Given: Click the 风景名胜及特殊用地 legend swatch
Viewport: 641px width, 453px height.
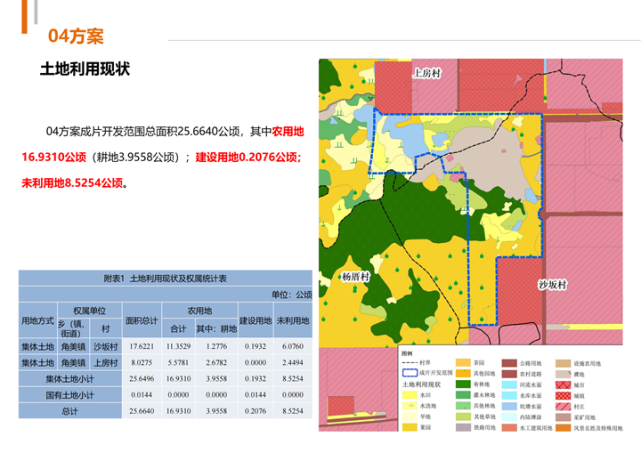Looking at the screenshot, I should (563, 428).
